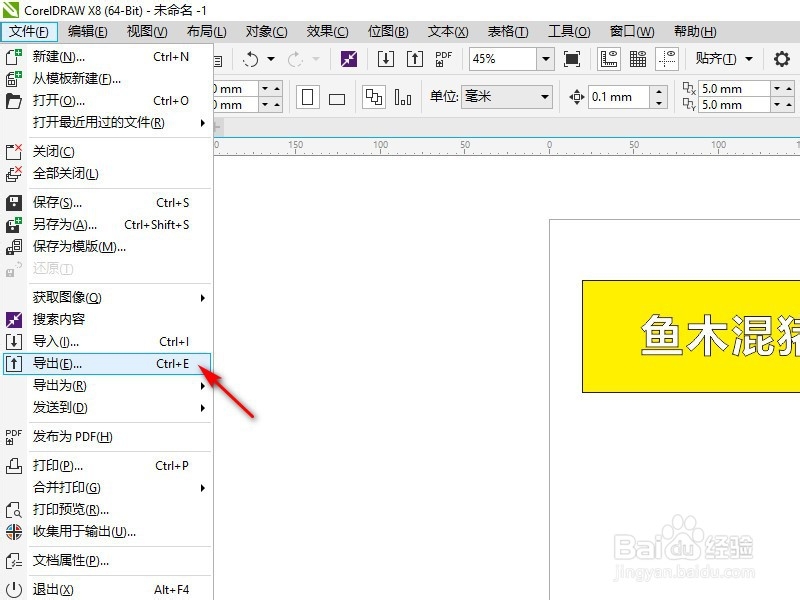
Task: Open the 布局 menu
Action: 207,32
